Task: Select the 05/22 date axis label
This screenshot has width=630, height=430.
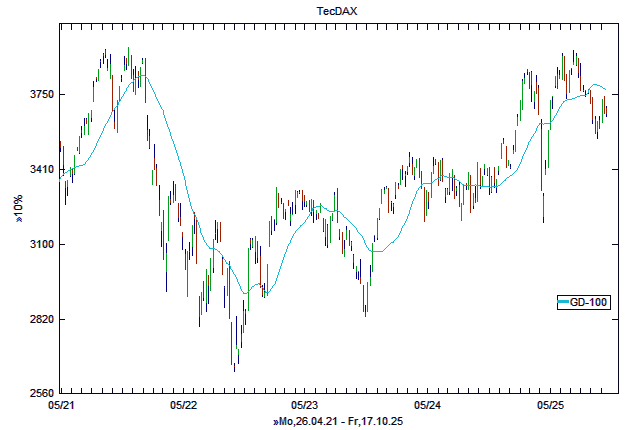Action: 184,406
